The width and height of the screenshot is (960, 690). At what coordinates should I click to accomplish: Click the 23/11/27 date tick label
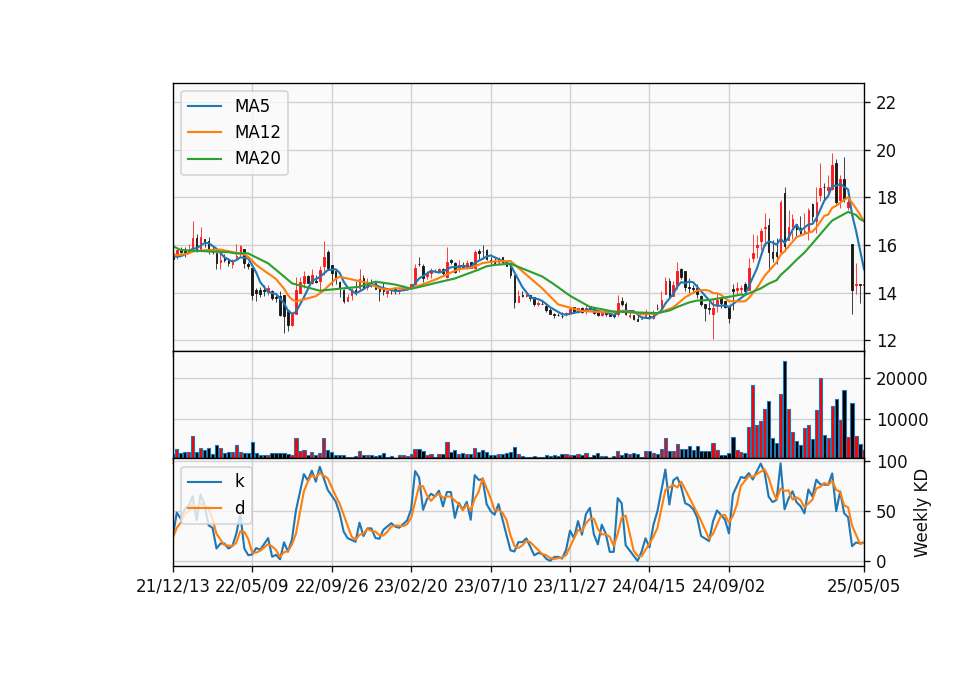click(570, 586)
